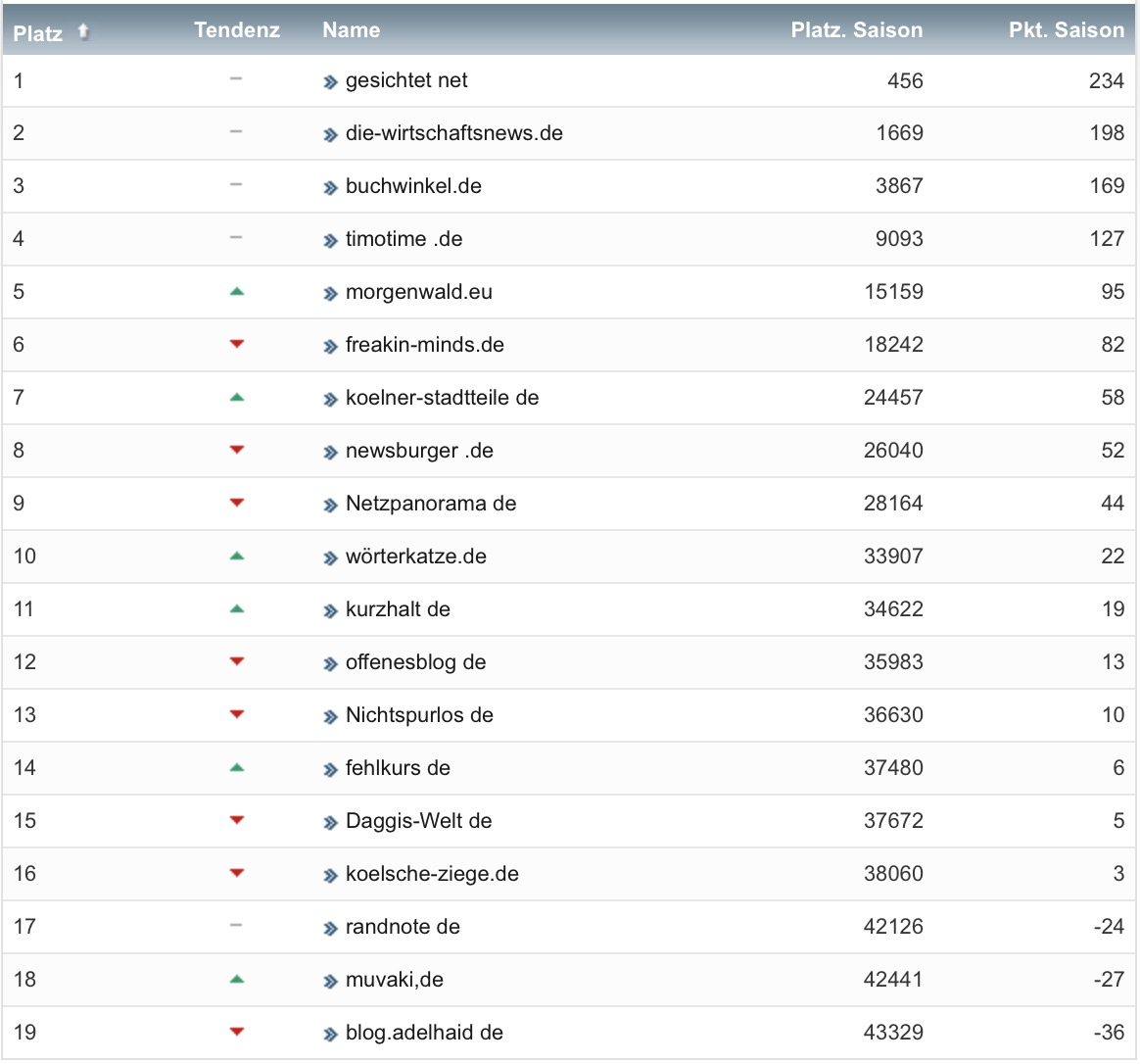The width and height of the screenshot is (1140, 1064).
Task: Click green up arrow for muvaki,de
Action: (x=236, y=980)
